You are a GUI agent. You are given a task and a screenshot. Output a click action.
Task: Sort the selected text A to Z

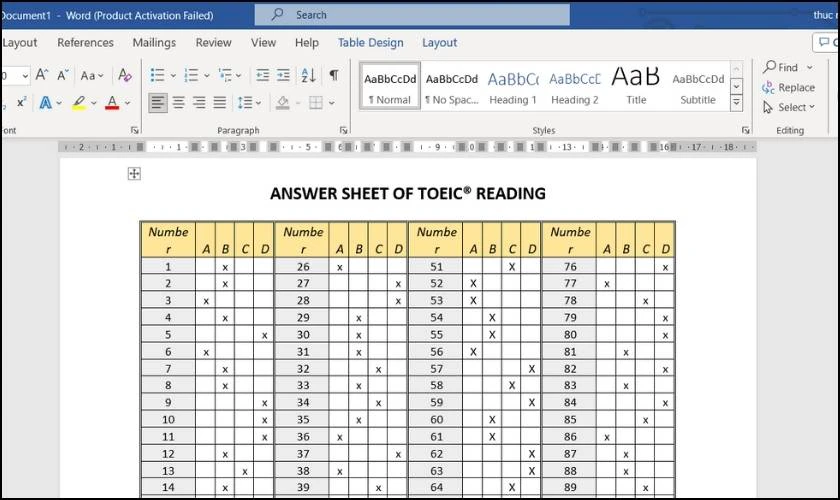pos(309,75)
